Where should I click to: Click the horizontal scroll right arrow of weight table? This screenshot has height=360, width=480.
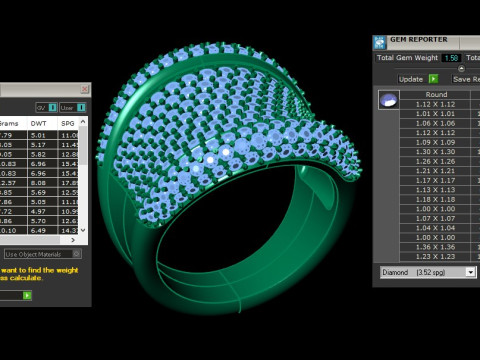[x=73, y=240]
